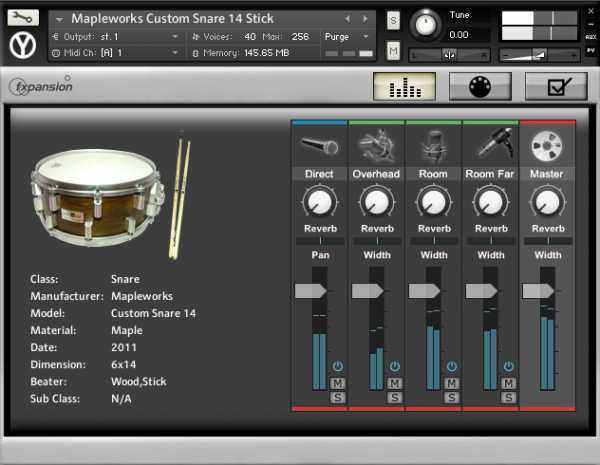Click the Room Far microphone icon
600x465 pixels.
(x=494, y=143)
